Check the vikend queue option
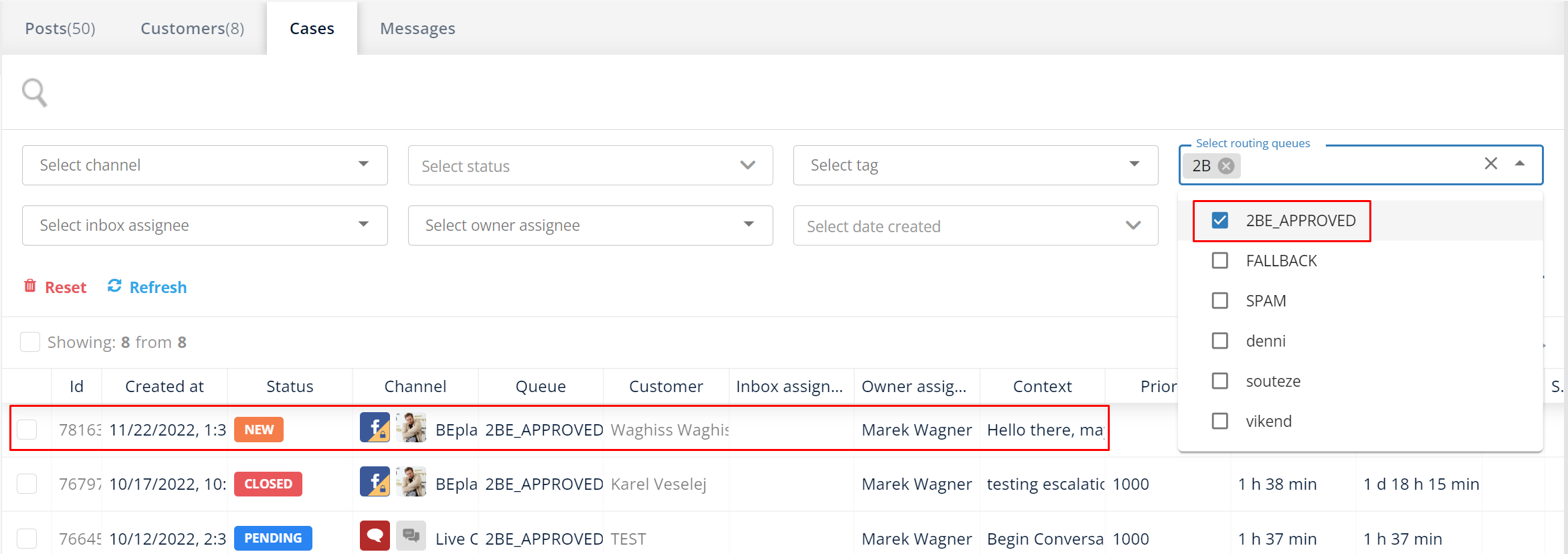The width and height of the screenshot is (1568, 554). 1220,421
